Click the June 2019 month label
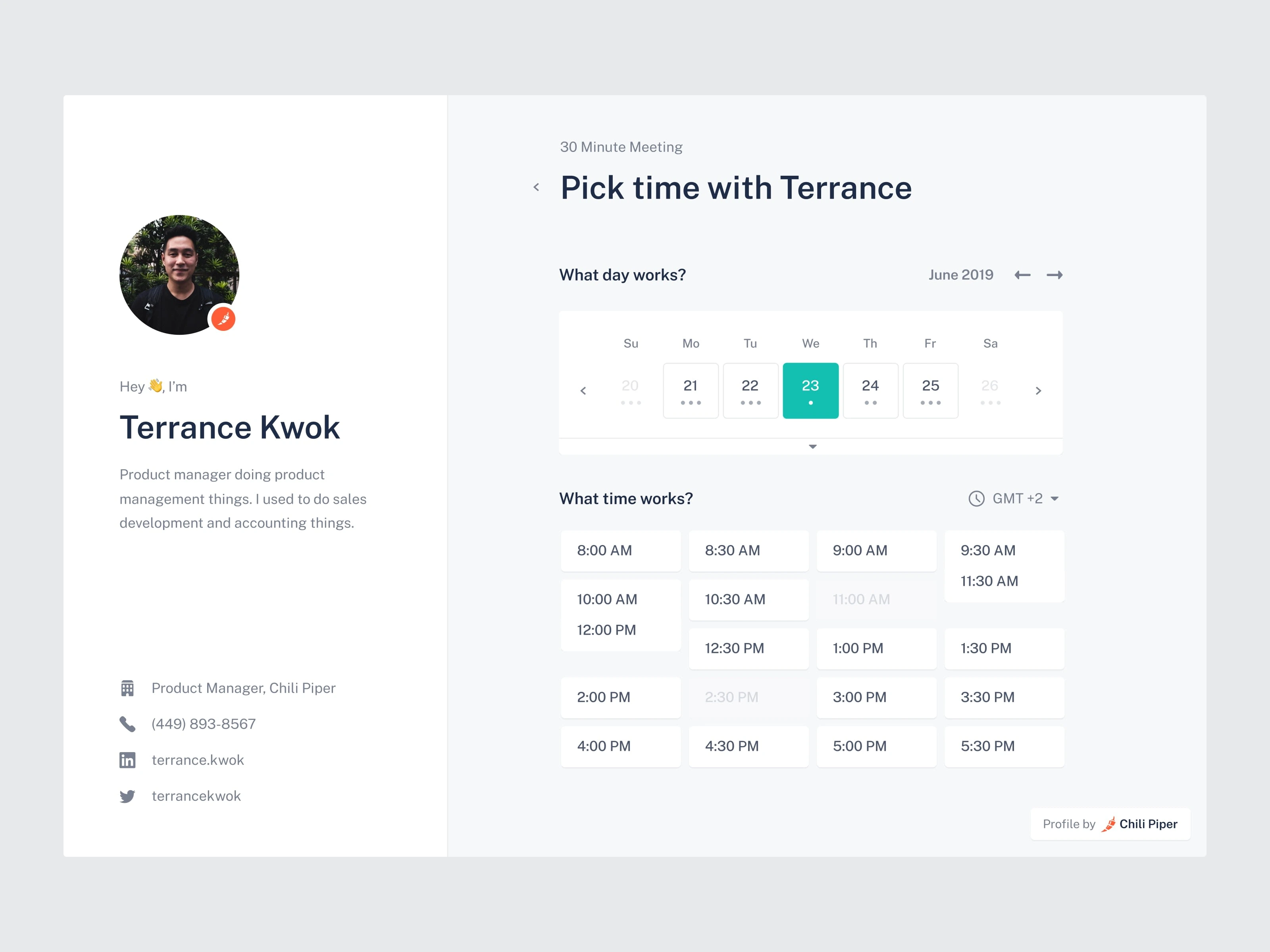The image size is (1270, 952). tap(960, 275)
